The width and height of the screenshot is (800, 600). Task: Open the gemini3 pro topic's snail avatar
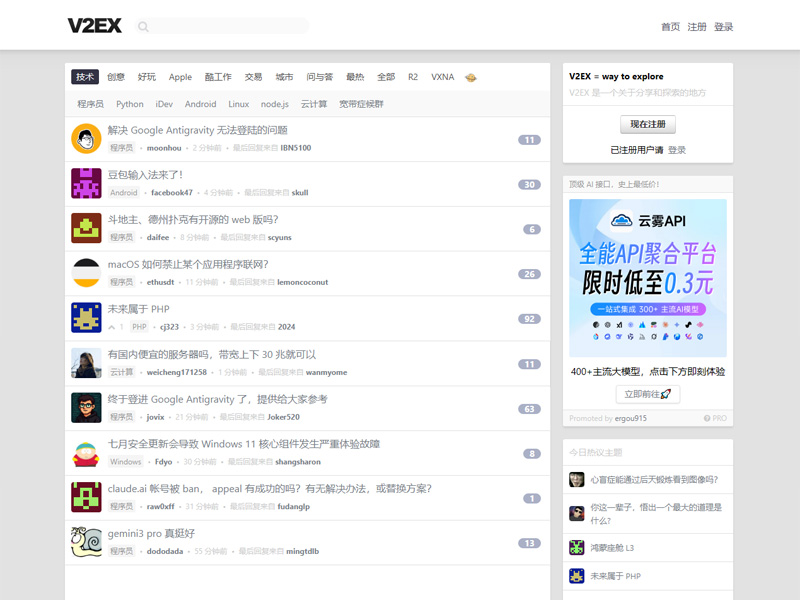point(86,542)
